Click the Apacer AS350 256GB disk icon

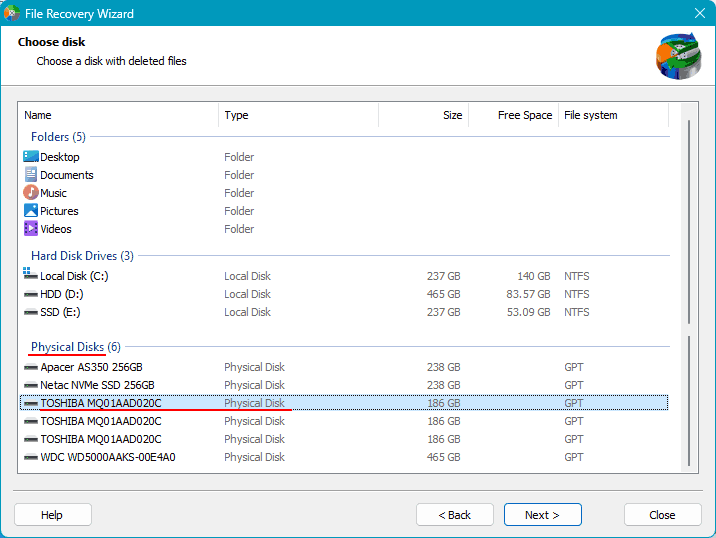point(31,367)
